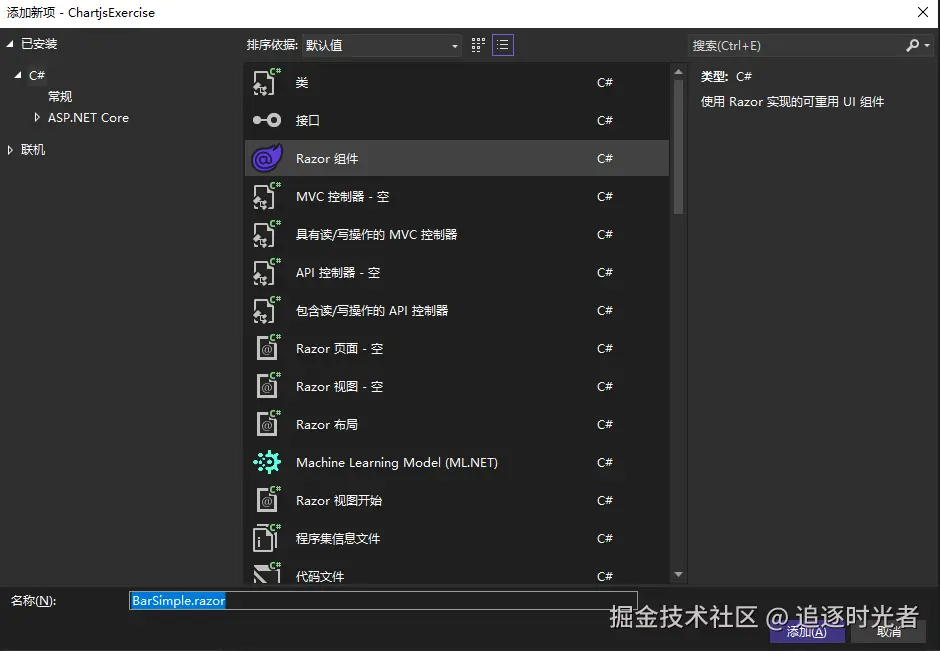The image size is (940, 651).
Task: Click the Razor 页面 - 空 icon
Action: (267, 348)
